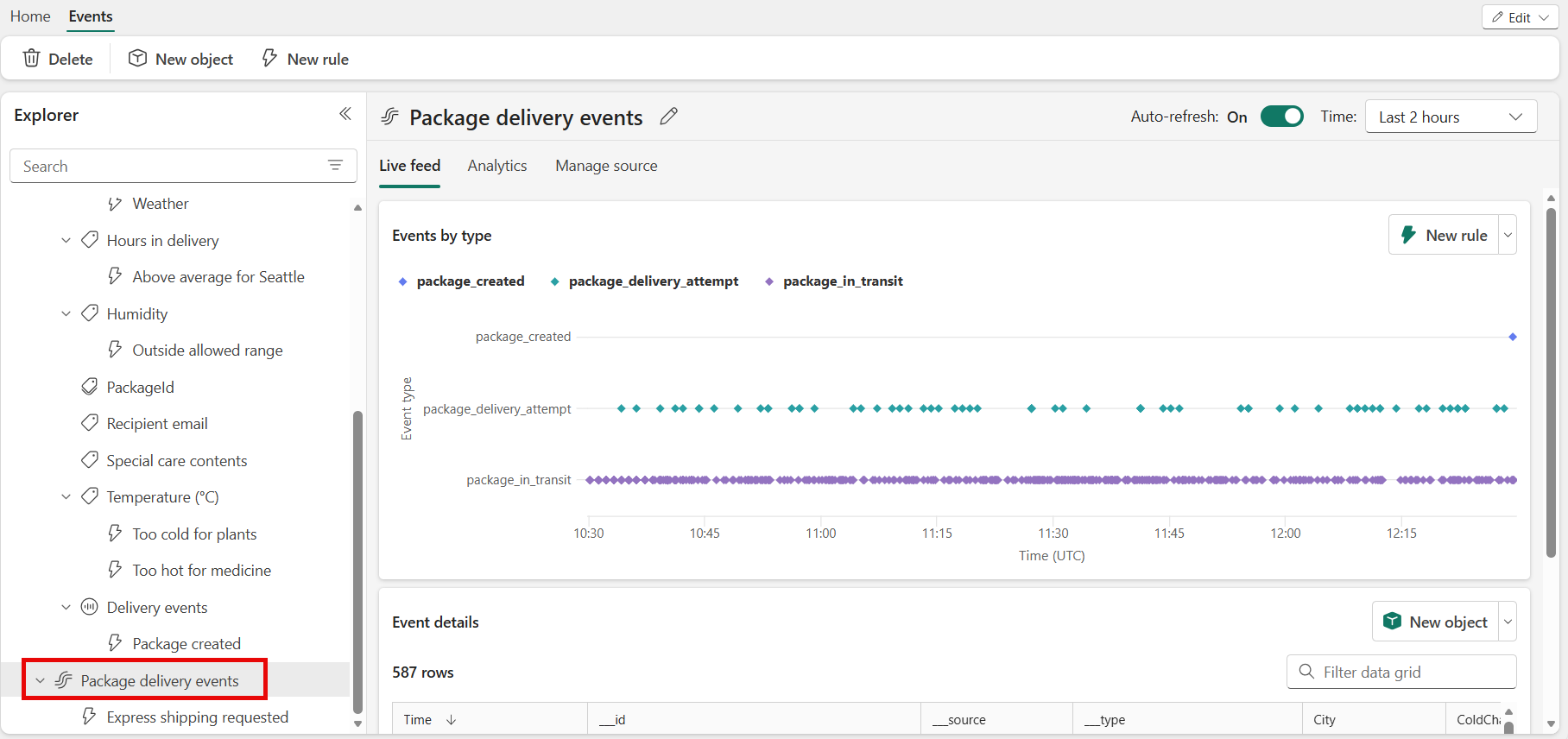Viewport: 1568px width, 739px height.
Task: Click the tag icon next to PackageId
Action: [x=90, y=387]
